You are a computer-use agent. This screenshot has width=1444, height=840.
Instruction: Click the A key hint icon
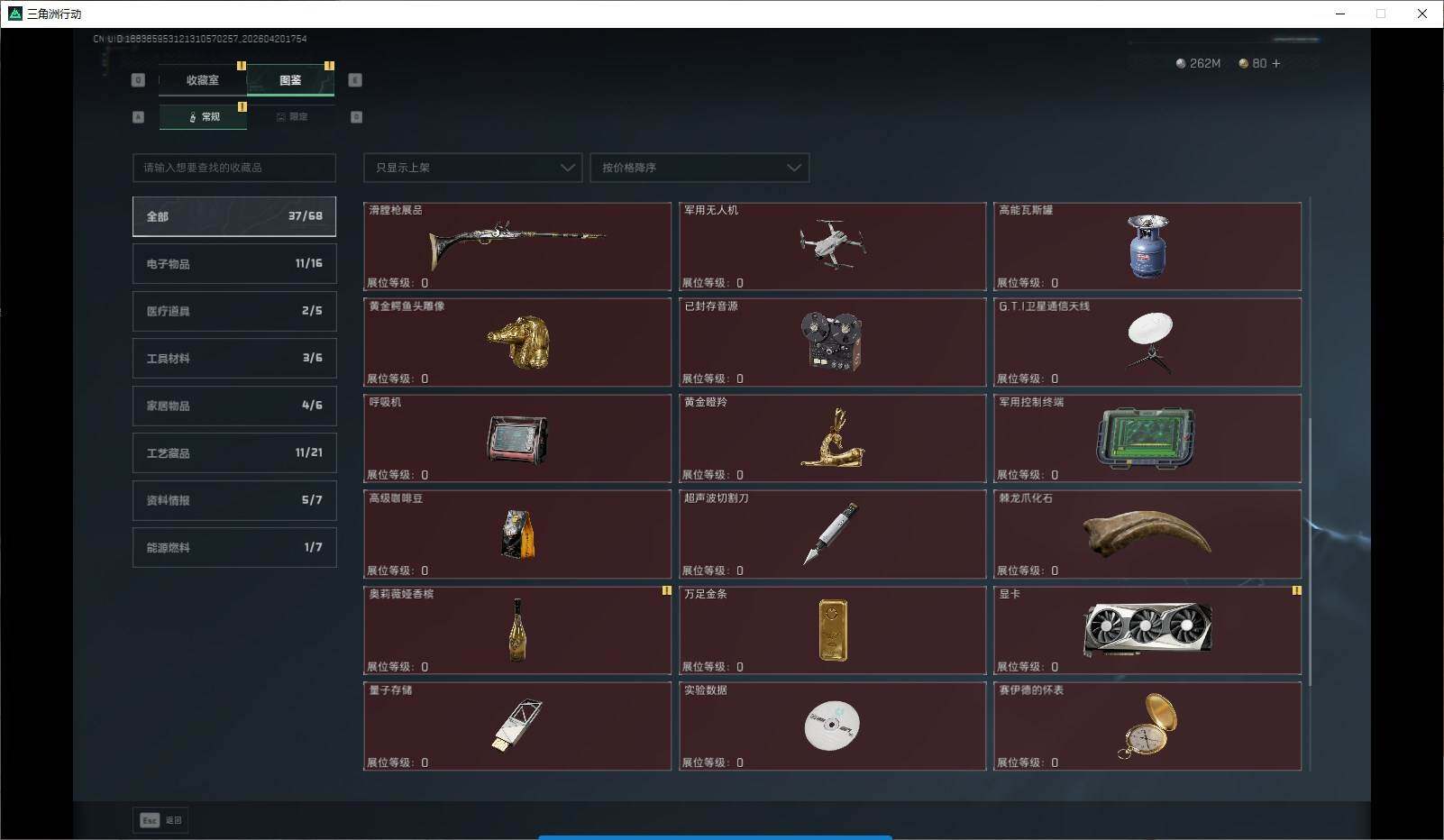coord(138,117)
